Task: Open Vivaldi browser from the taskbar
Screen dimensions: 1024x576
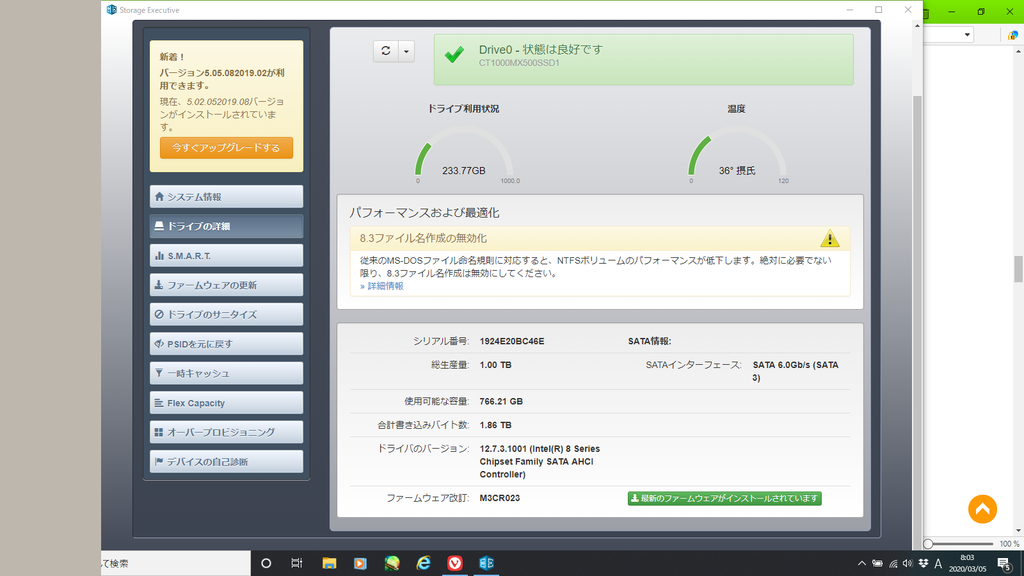Action: 455,563
